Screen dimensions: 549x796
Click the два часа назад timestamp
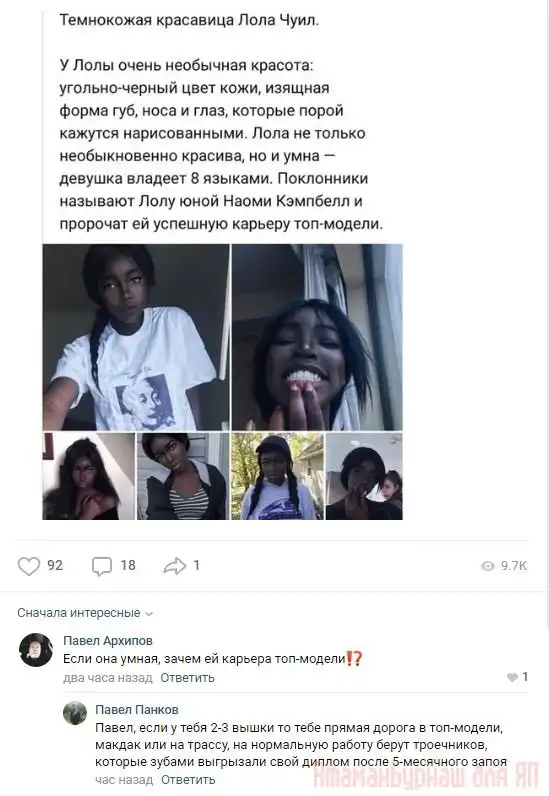108,678
